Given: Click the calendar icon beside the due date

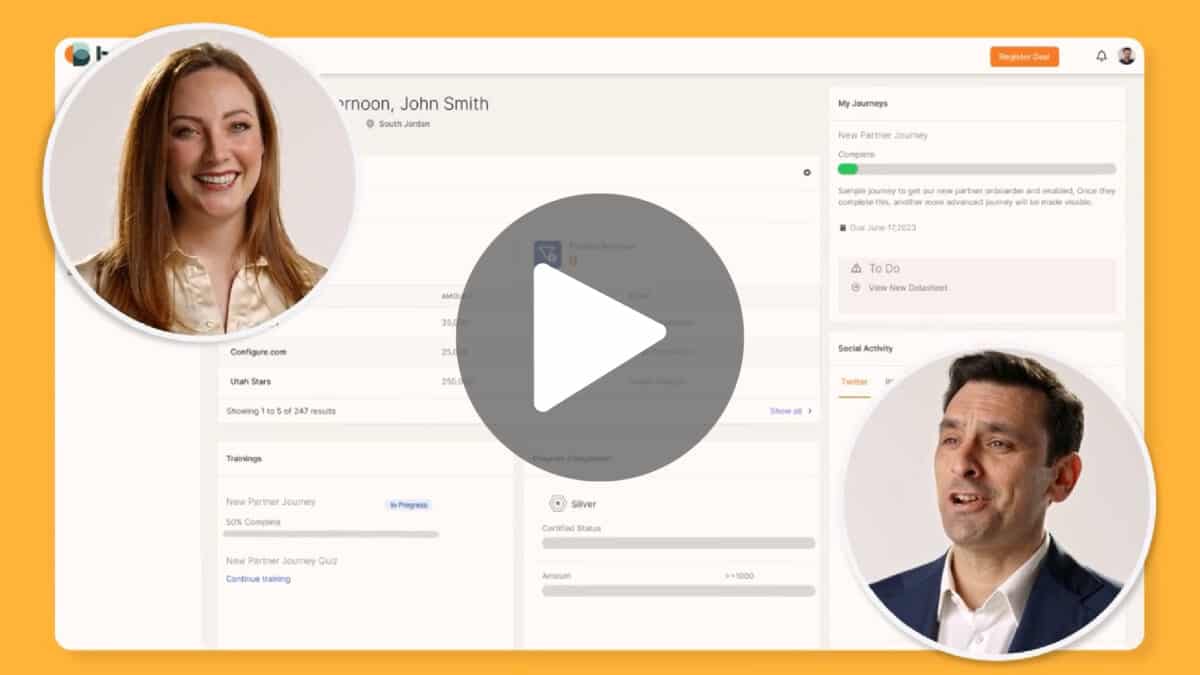Looking at the screenshot, I should (x=843, y=228).
